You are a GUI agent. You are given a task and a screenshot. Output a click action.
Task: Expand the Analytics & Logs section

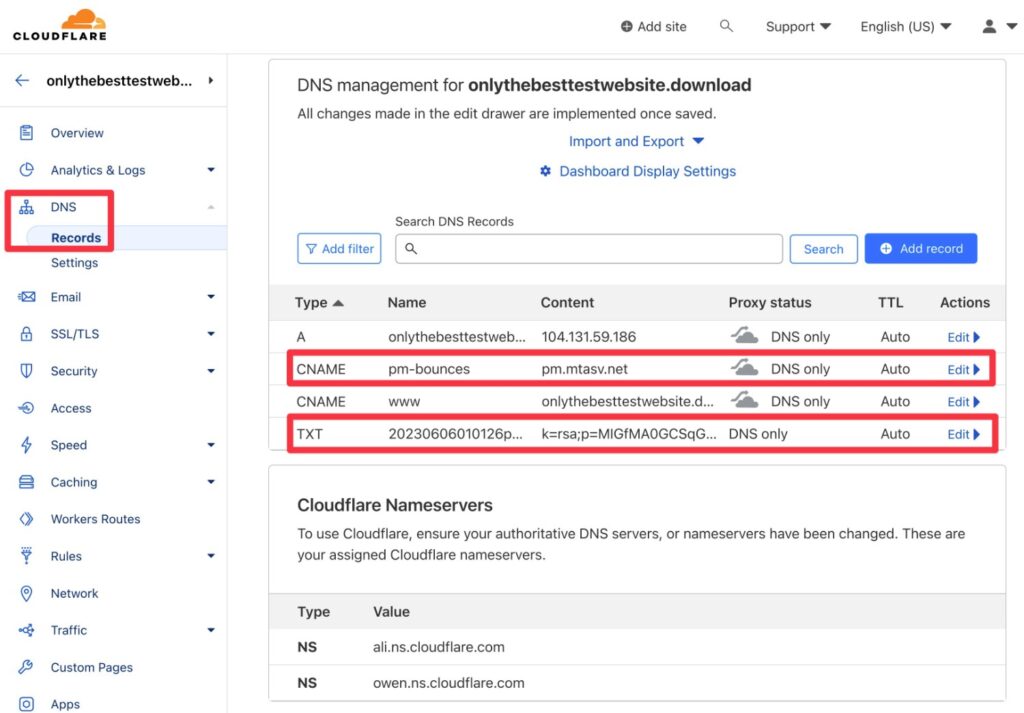98,170
